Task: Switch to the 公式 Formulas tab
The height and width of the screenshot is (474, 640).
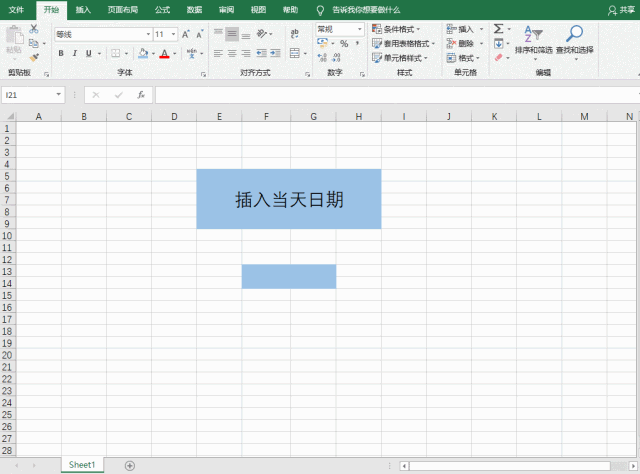Action: point(162,10)
